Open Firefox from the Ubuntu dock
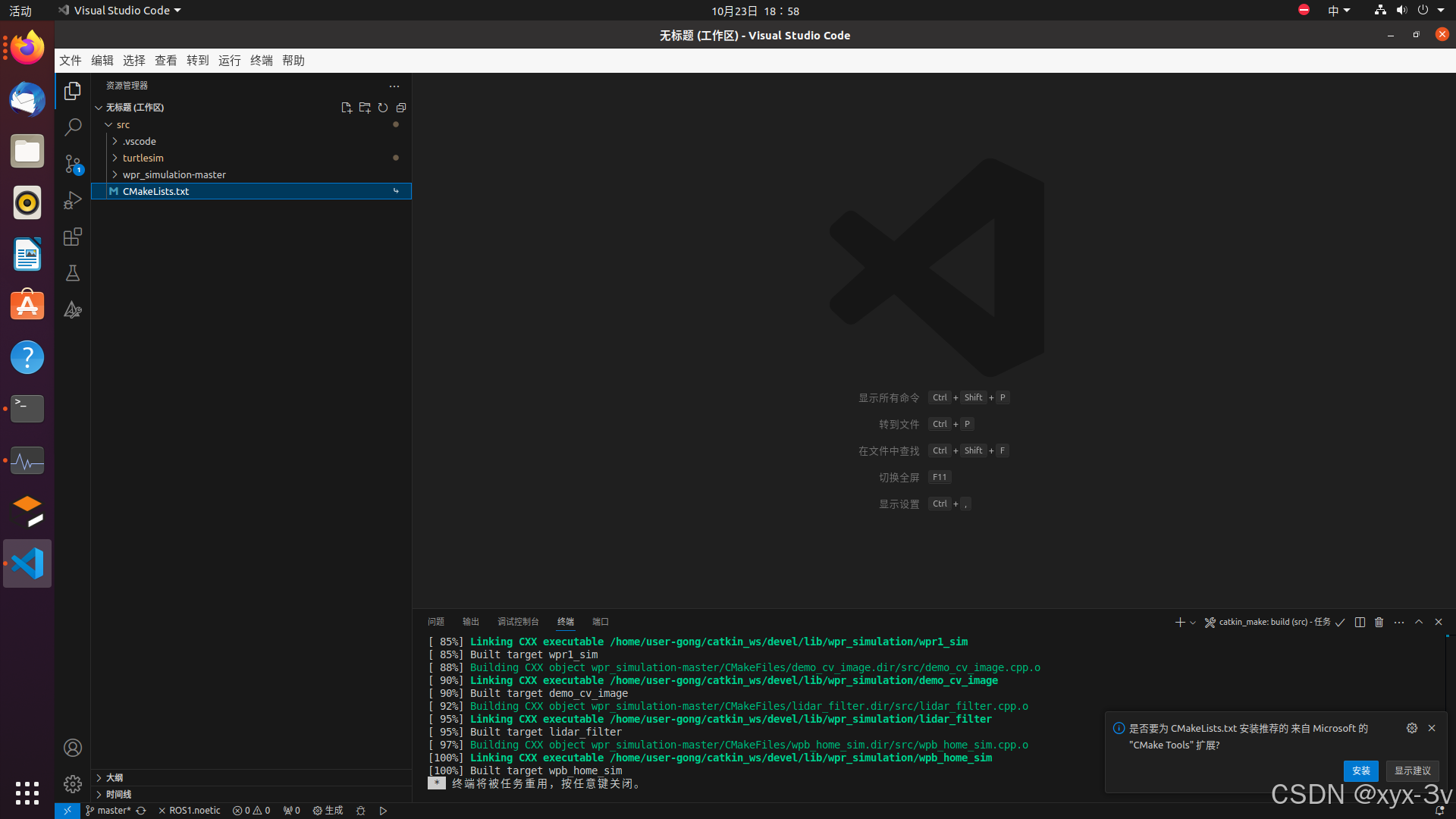Screen dimensions: 1456x819 pyautogui.click(x=27, y=48)
